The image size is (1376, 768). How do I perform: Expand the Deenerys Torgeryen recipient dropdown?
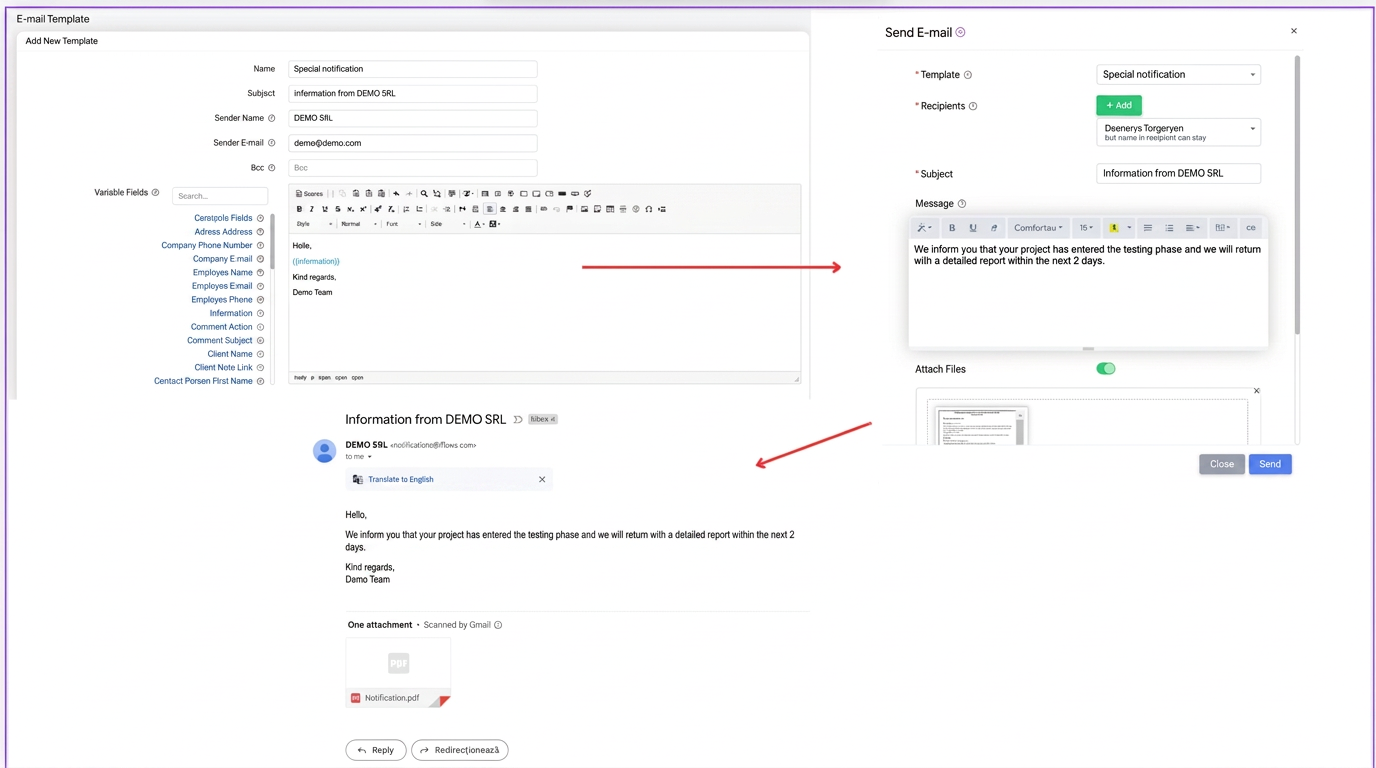point(1178,132)
